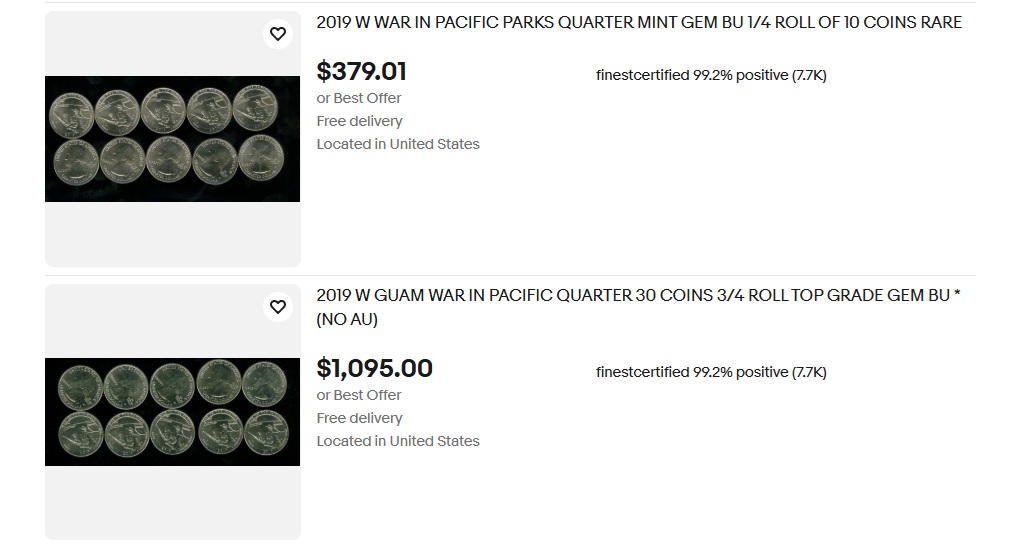Image resolution: width=1019 pixels, height=543 pixels.
Task: Open the 2019 W Guam War in Pacific listing title
Action: point(638,296)
